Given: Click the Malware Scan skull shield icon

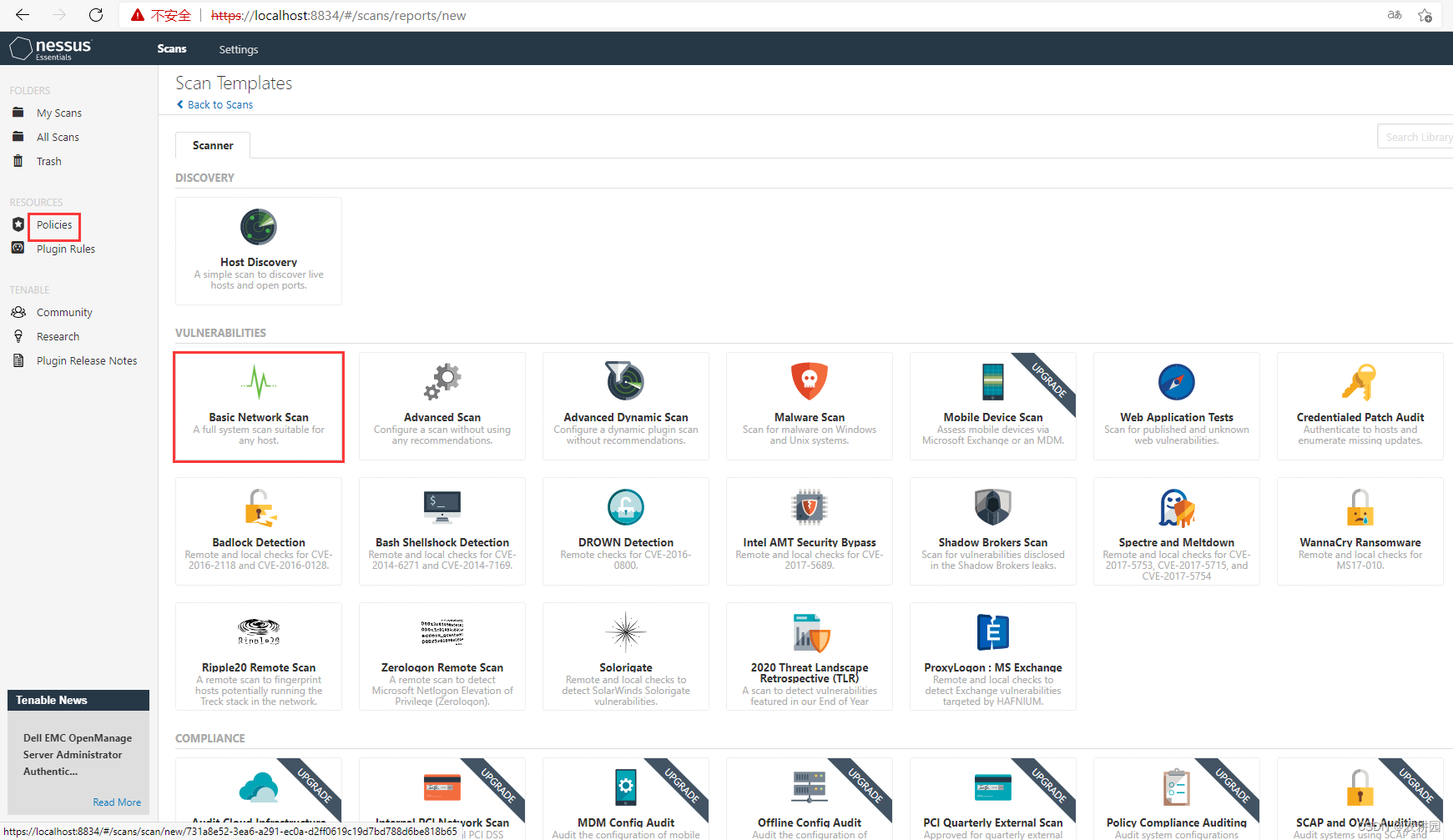Looking at the screenshot, I should [x=810, y=381].
